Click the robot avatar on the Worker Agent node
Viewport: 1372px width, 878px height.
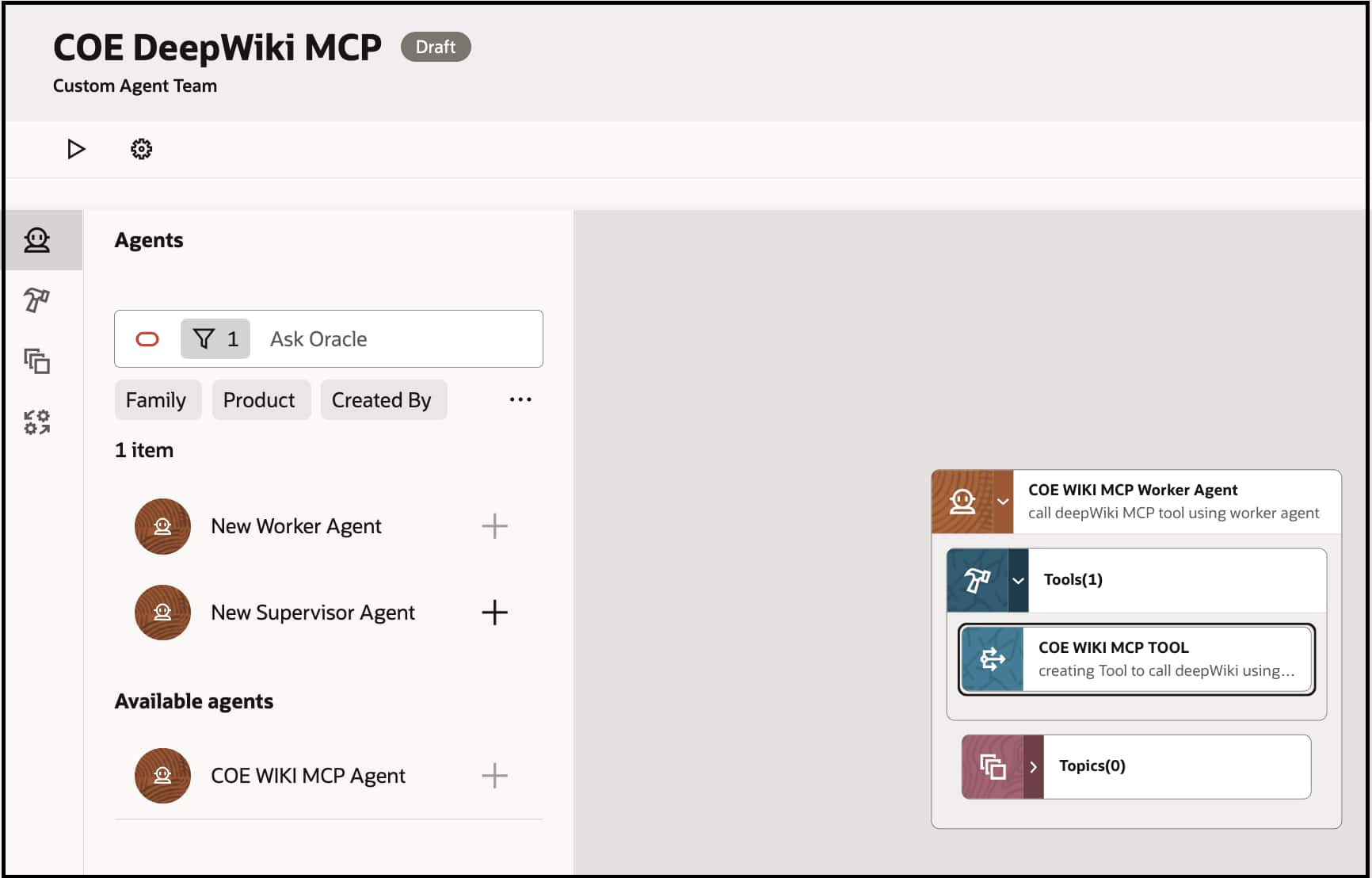pyautogui.click(x=962, y=501)
